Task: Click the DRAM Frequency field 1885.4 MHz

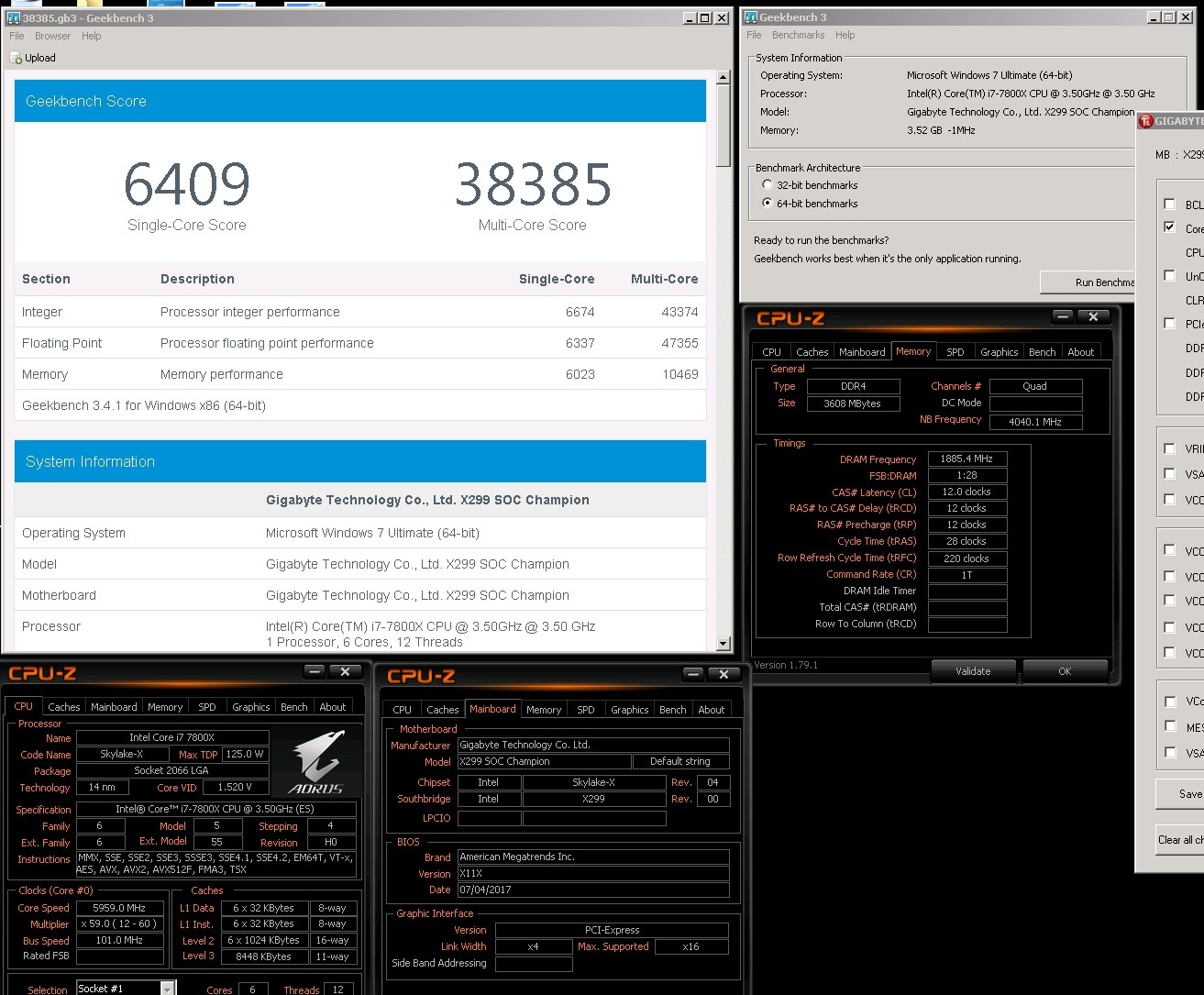Action: (967, 459)
